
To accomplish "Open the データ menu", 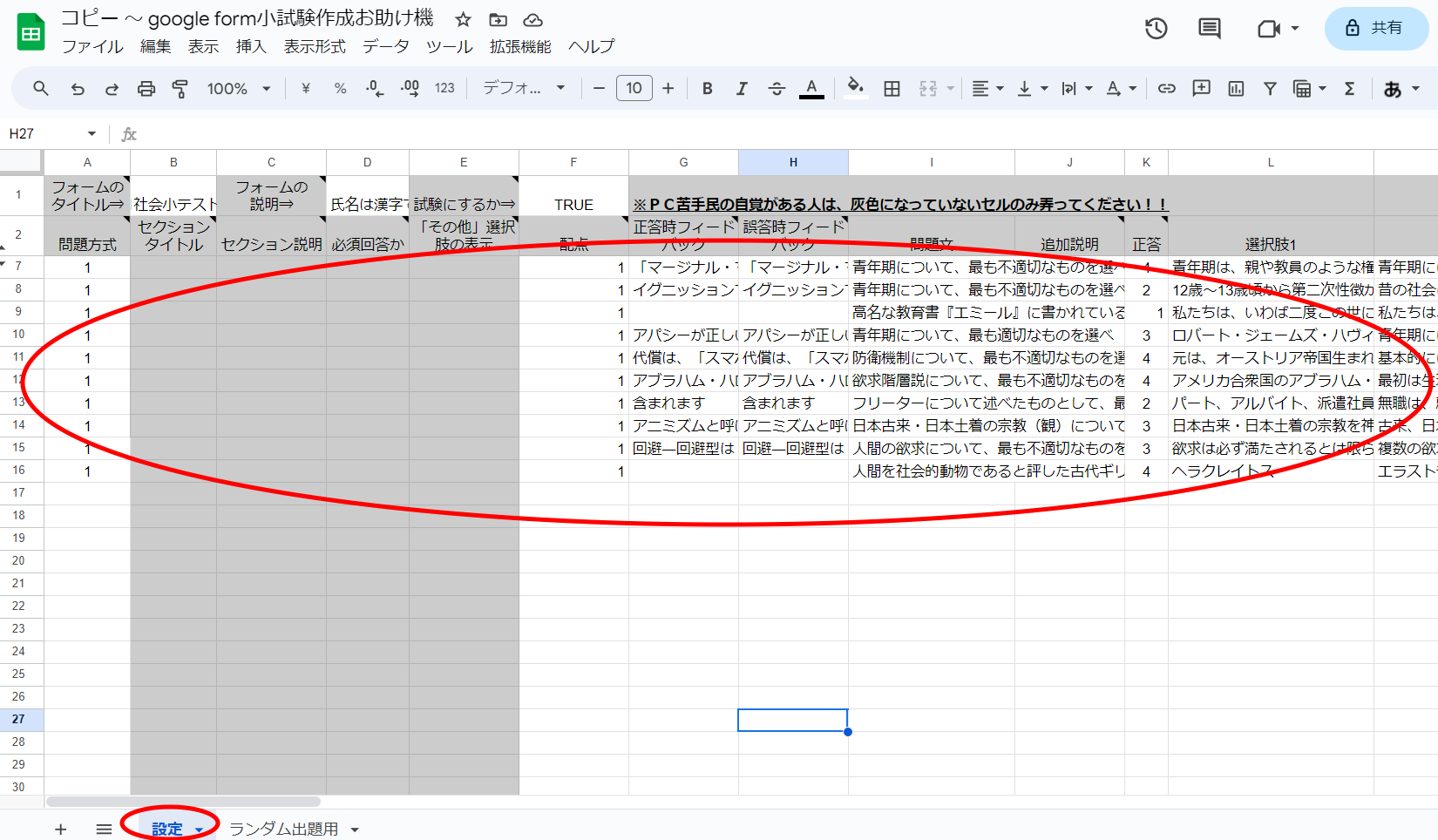I will point(386,47).
